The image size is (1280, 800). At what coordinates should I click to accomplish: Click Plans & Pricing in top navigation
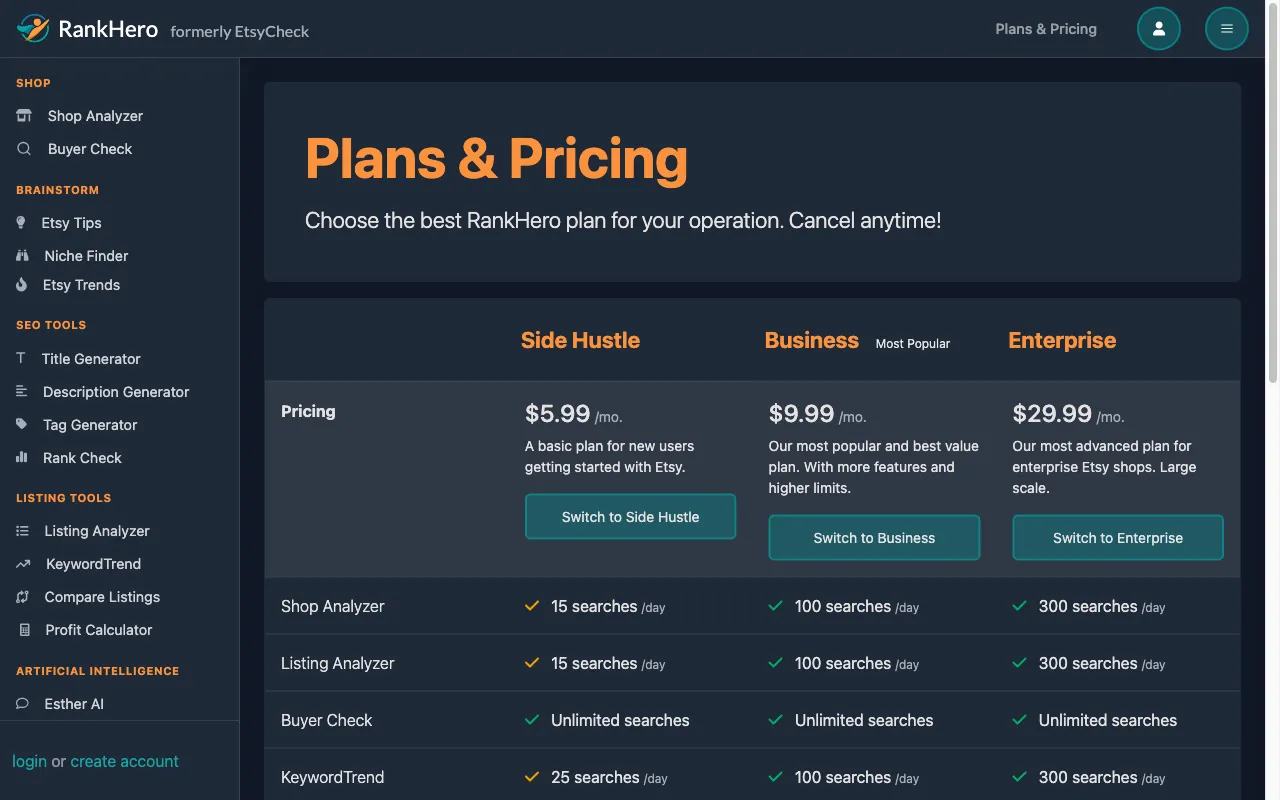click(1046, 29)
